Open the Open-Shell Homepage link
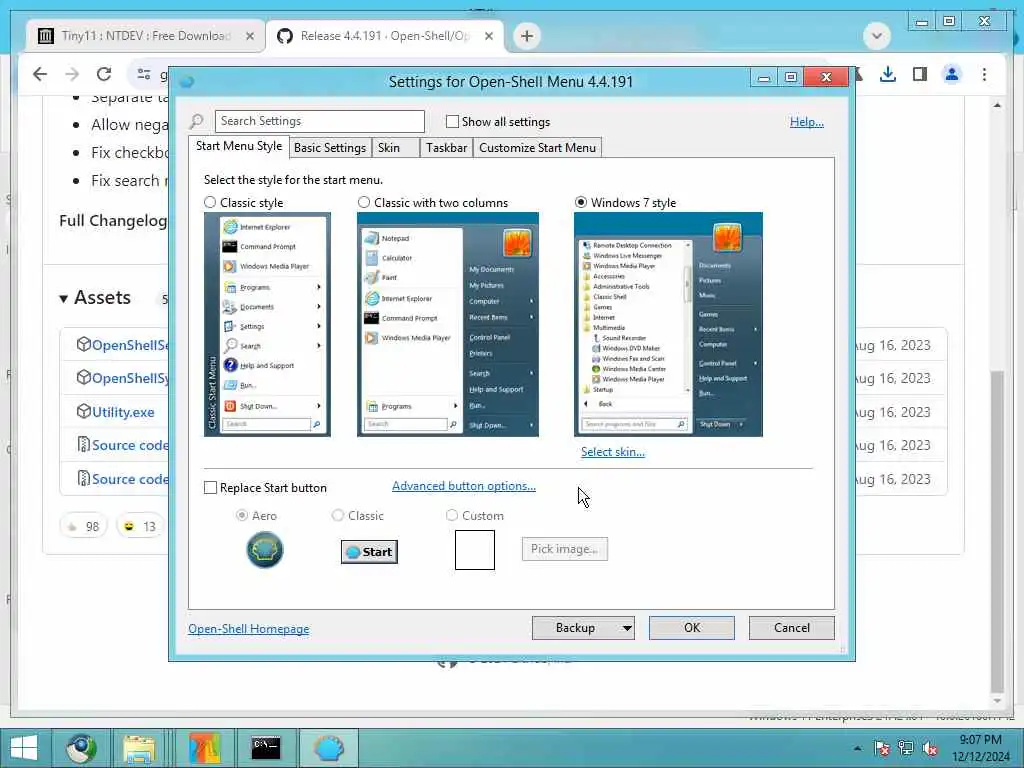1024x768 pixels. tap(249, 629)
